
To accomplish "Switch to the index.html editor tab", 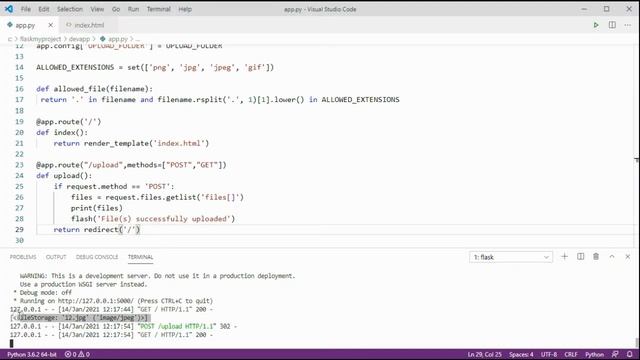I will [89, 25].
